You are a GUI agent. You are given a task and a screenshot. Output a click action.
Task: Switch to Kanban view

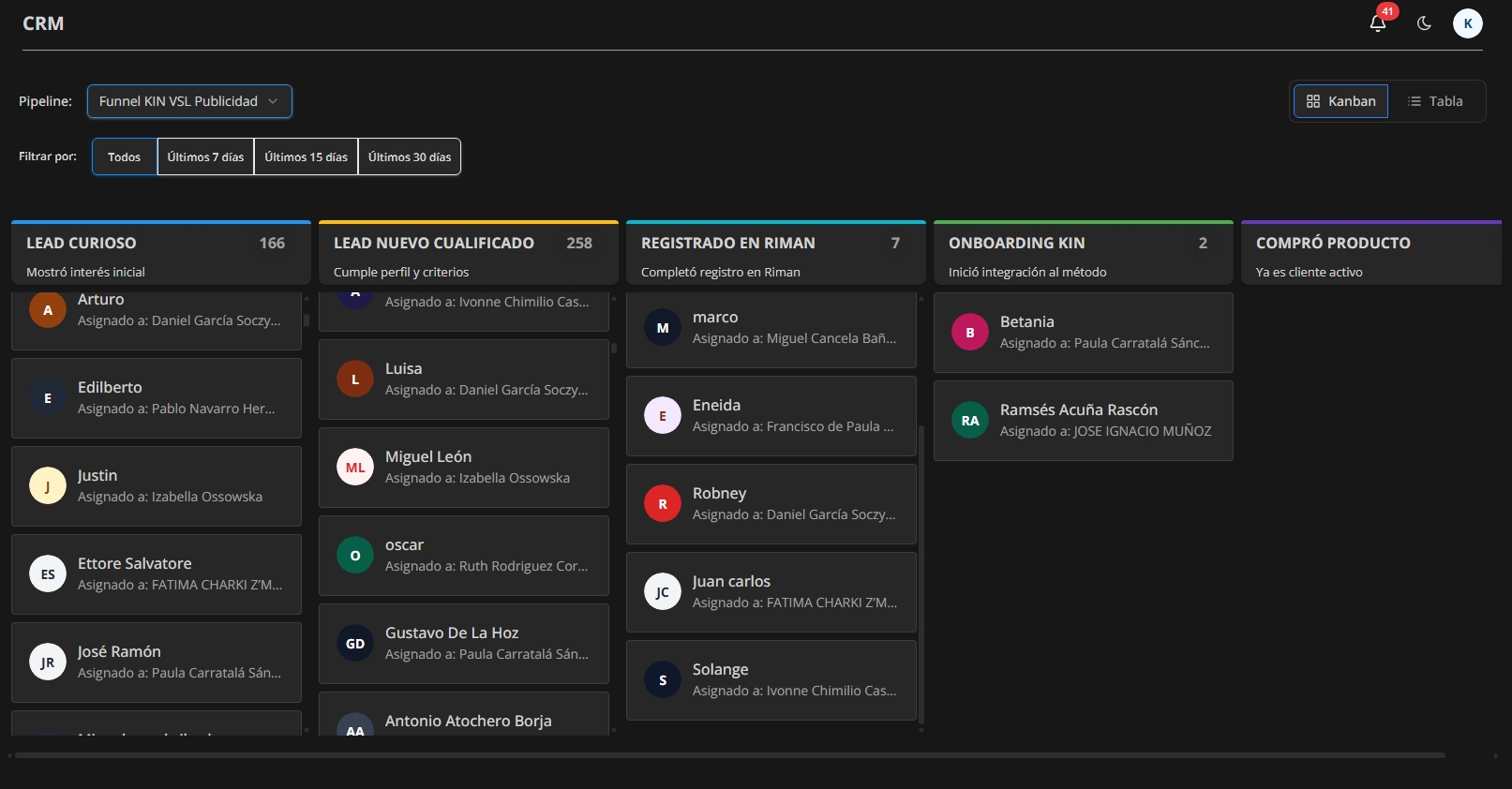1340,101
